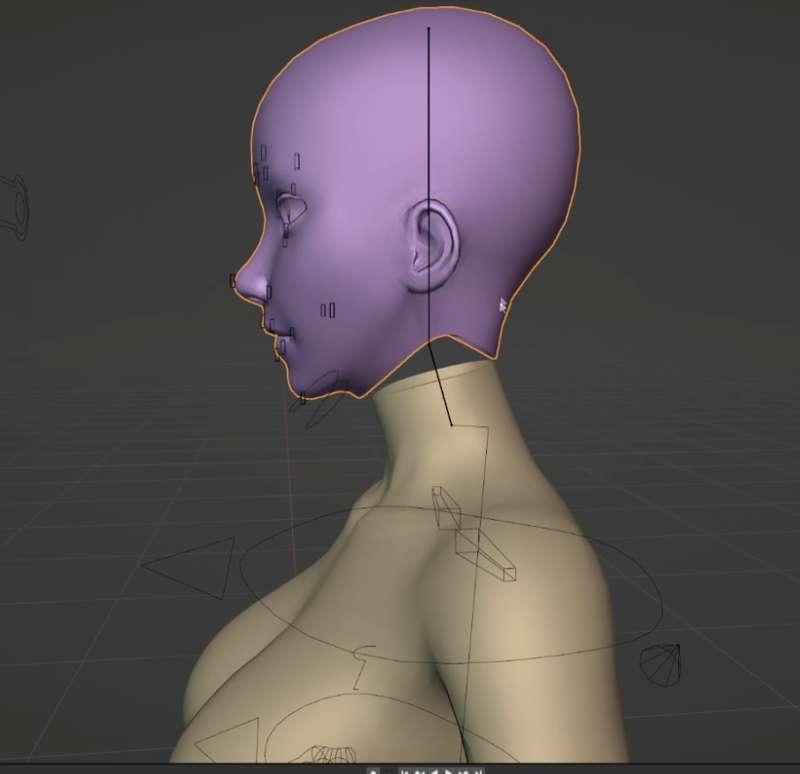Select the chin bone control widget
Screen dimensions: 800x774
[303, 398]
